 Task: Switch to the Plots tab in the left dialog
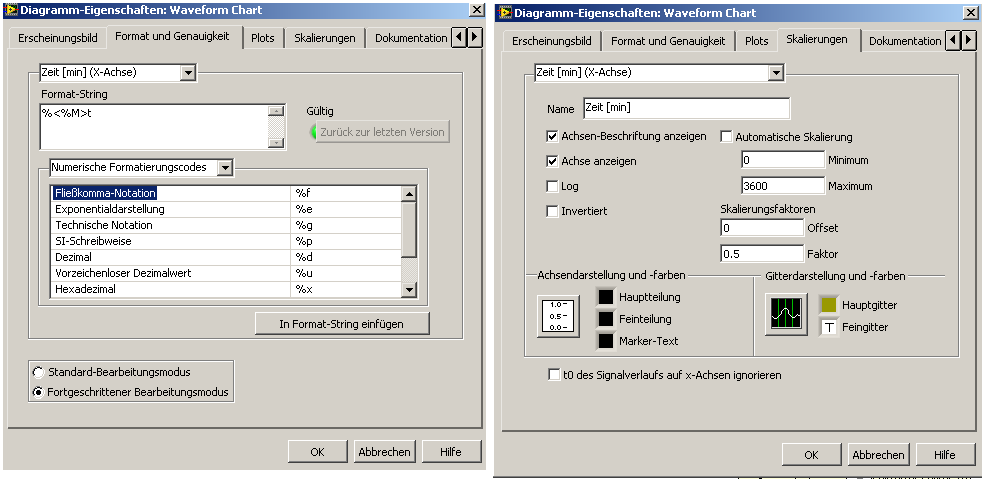[x=262, y=38]
